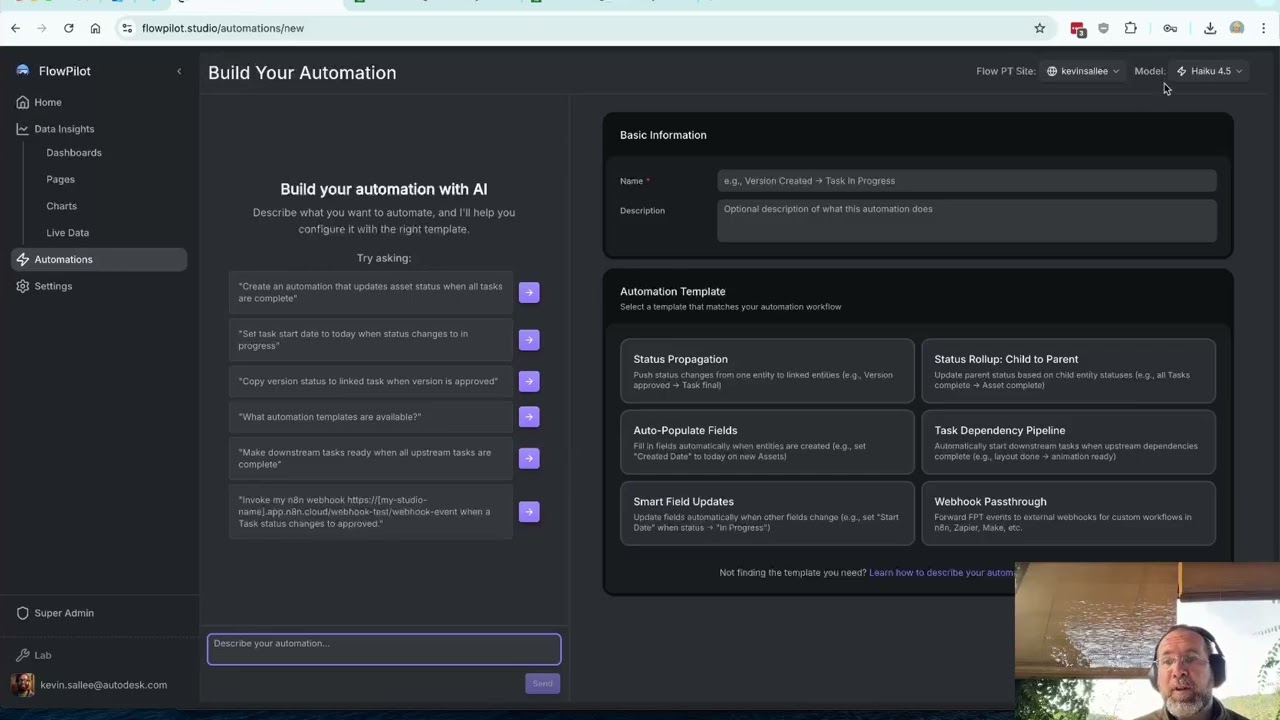Open Pages in the sidebar

tap(60, 179)
